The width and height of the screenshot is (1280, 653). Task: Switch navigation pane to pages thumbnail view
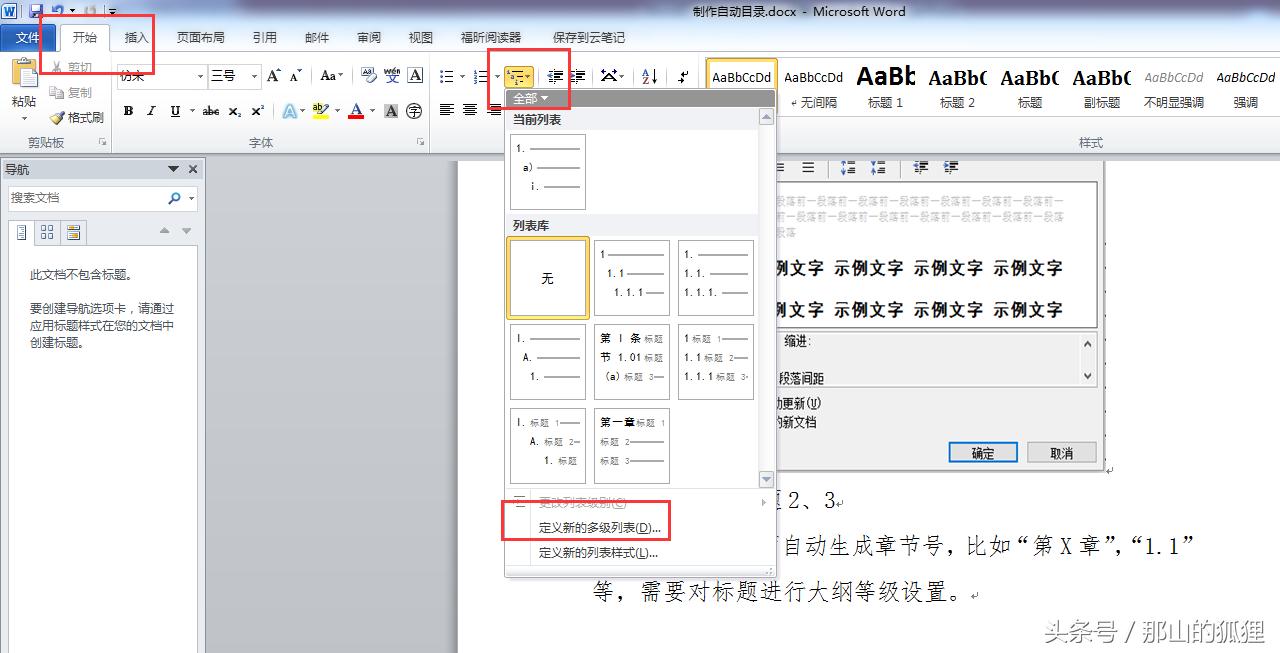46,232
